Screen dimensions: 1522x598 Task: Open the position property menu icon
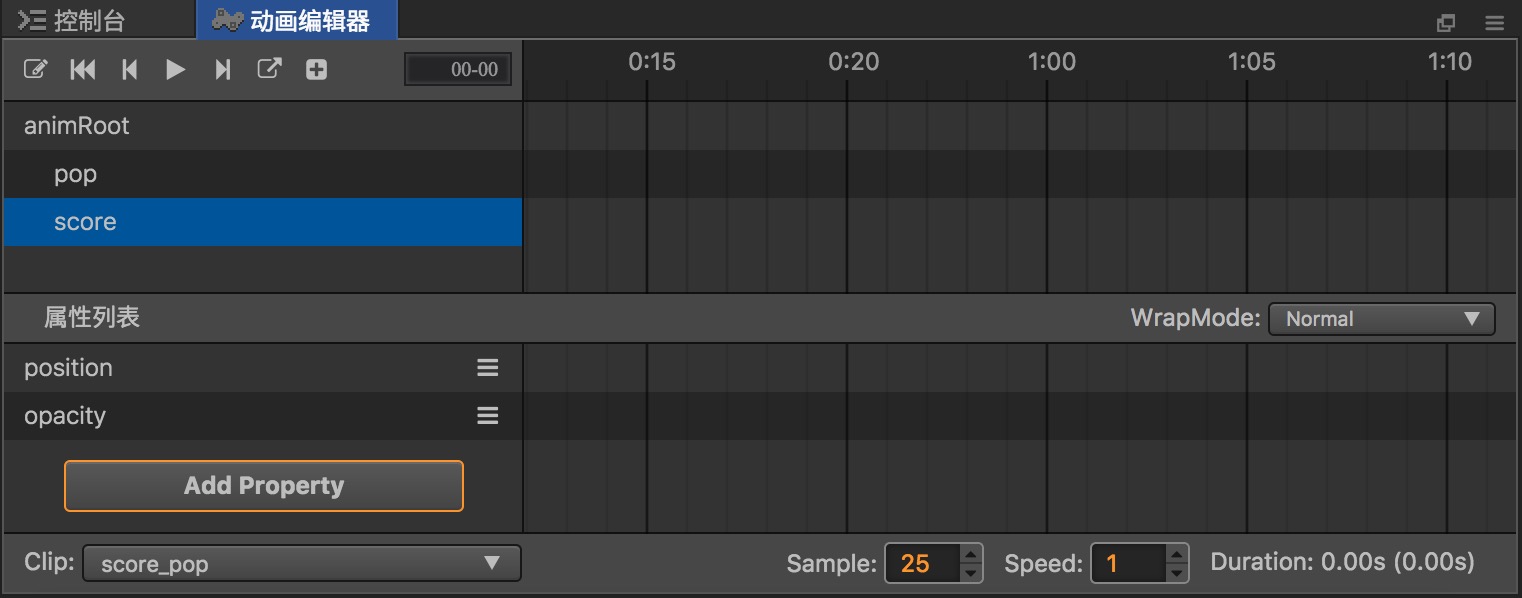point(487,368)
